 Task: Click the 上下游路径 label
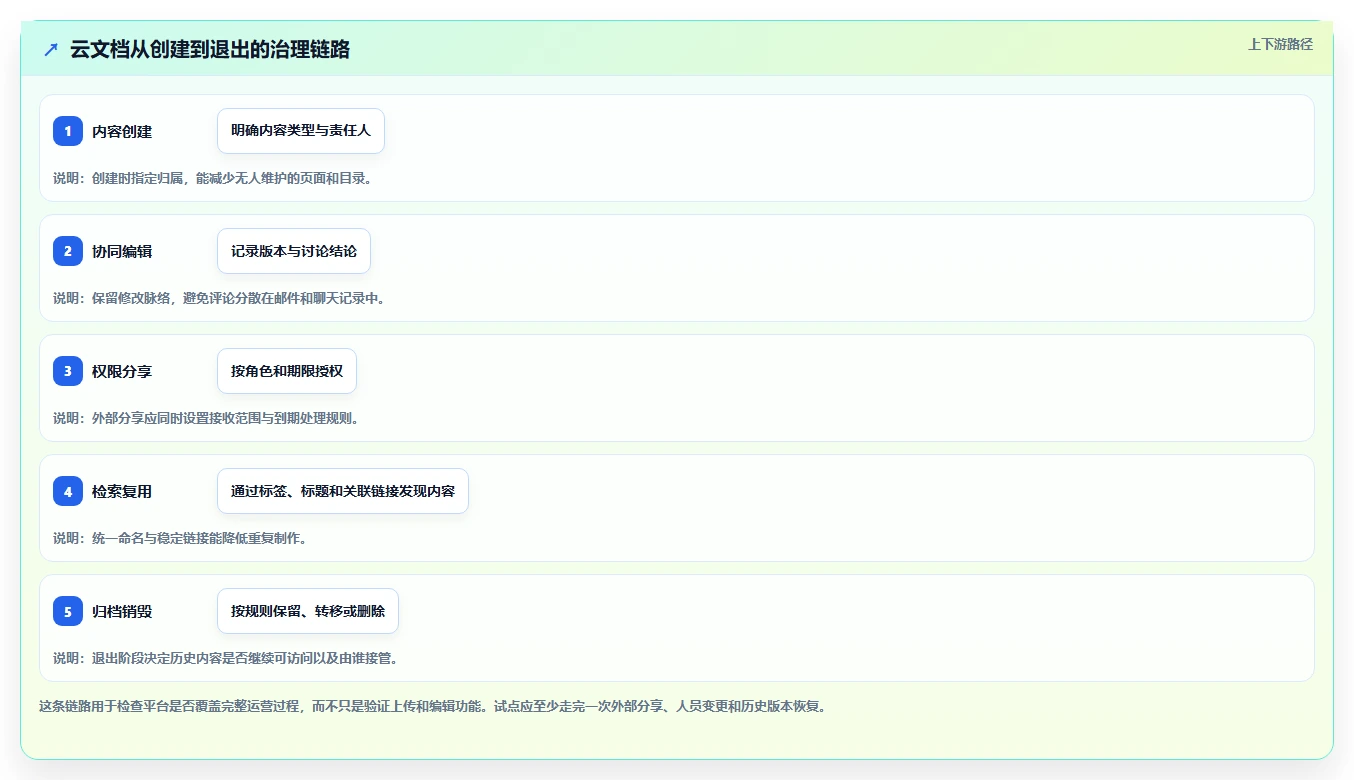[x=1280, y=44]
